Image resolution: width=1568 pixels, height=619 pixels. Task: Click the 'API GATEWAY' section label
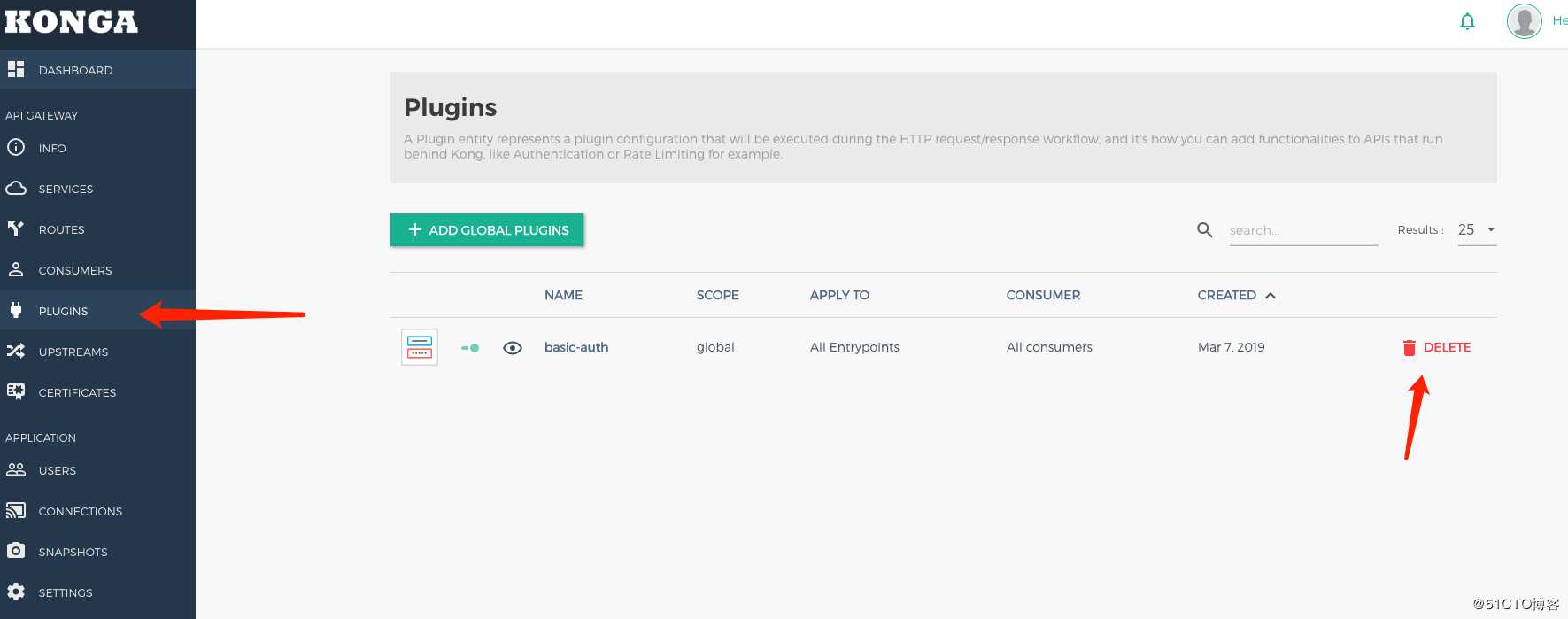42,115
